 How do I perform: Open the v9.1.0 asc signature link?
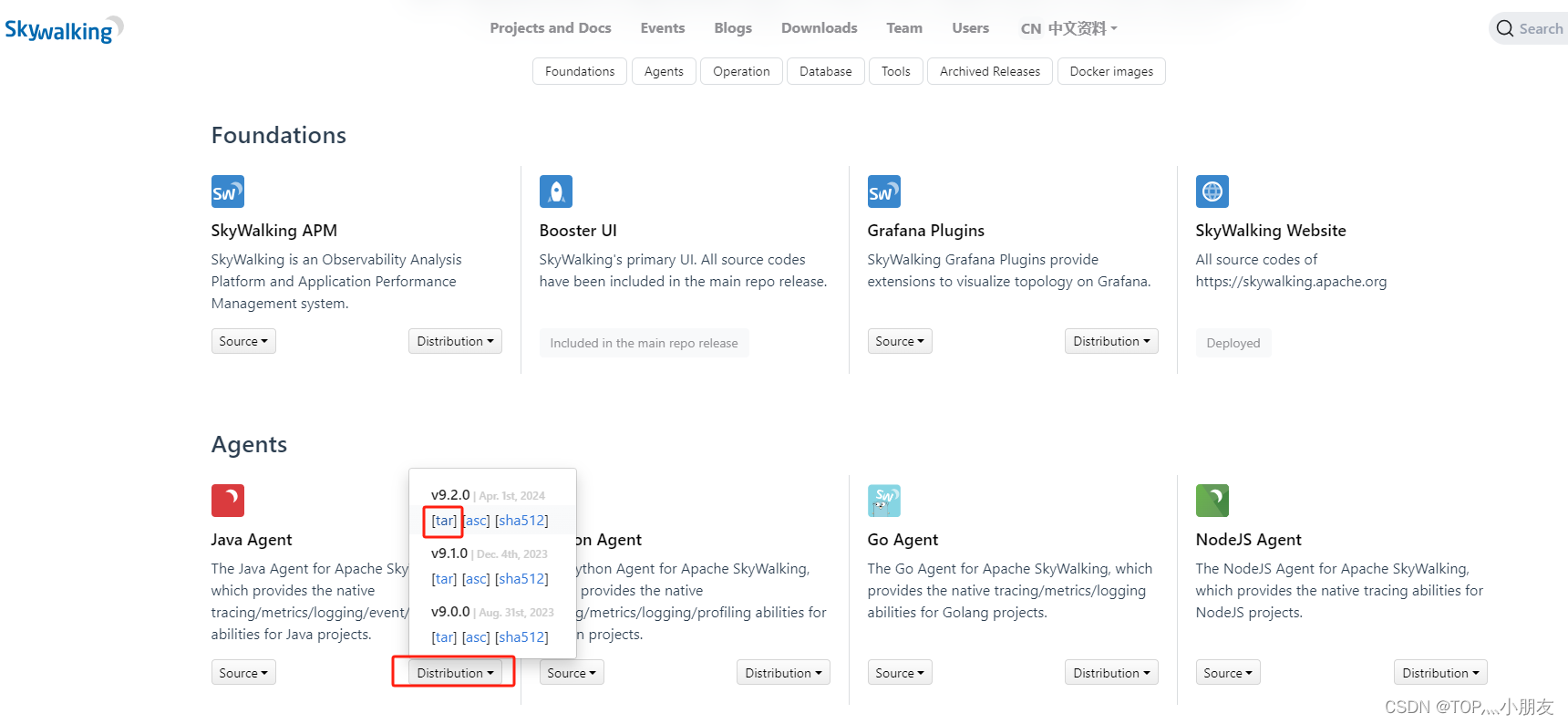pyautogui.click(x=476, y=579)
